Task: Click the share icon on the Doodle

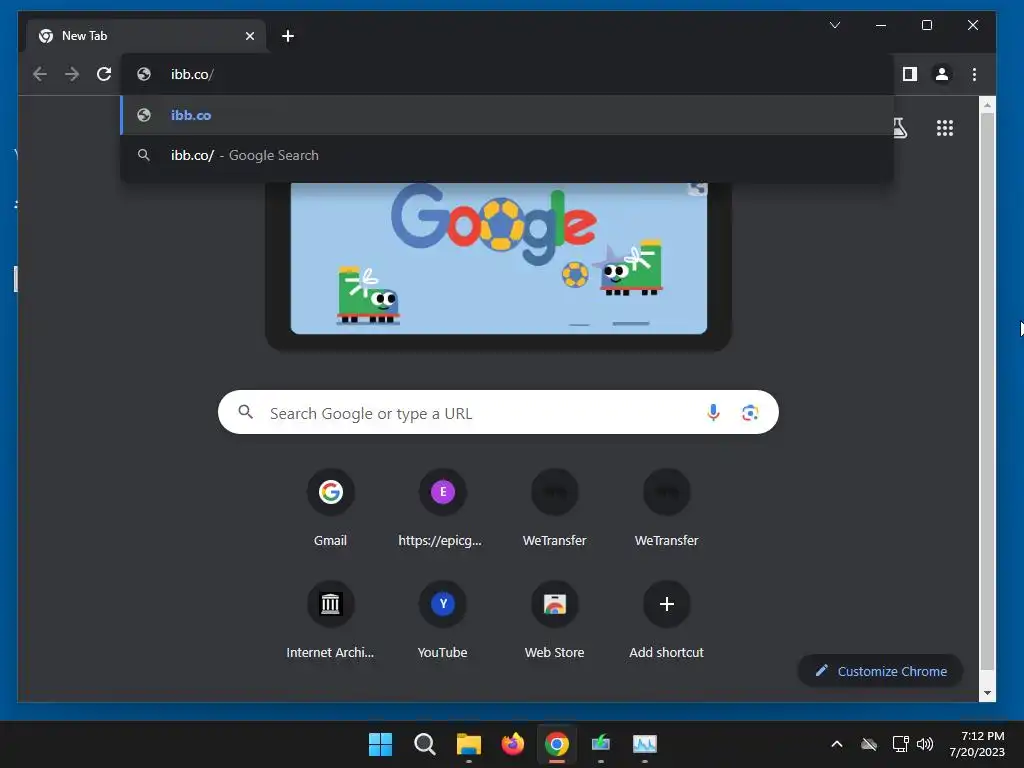Action: pyautogui.click(x=697, y=189)
